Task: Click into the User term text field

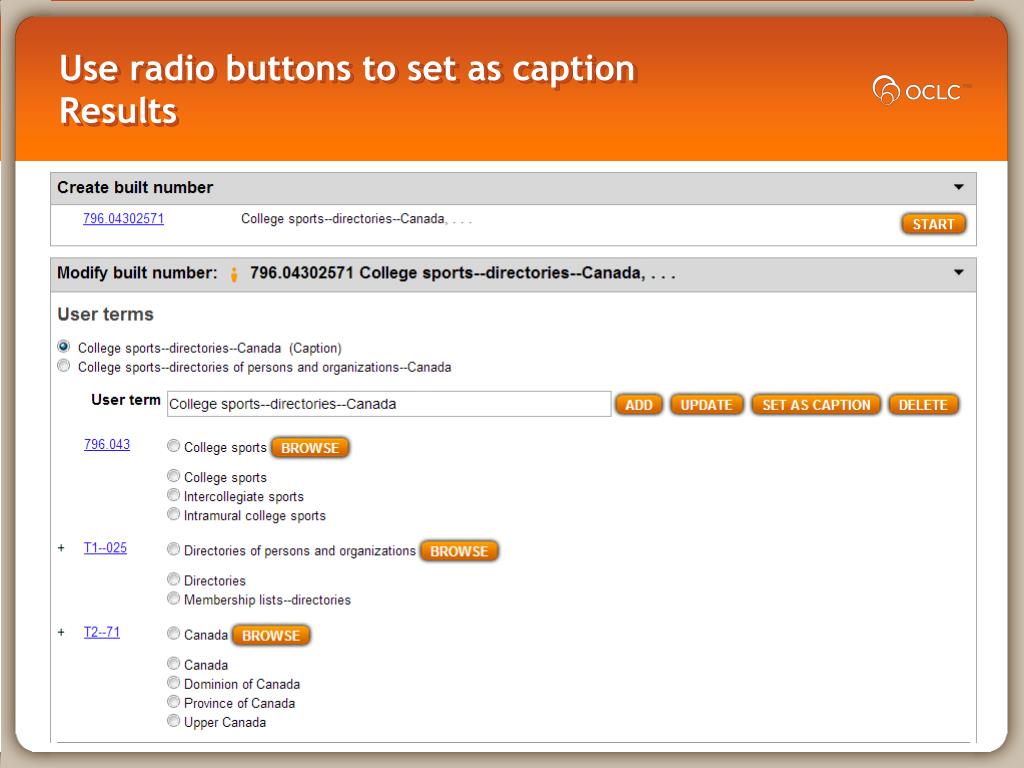Action: pos(389,404)
